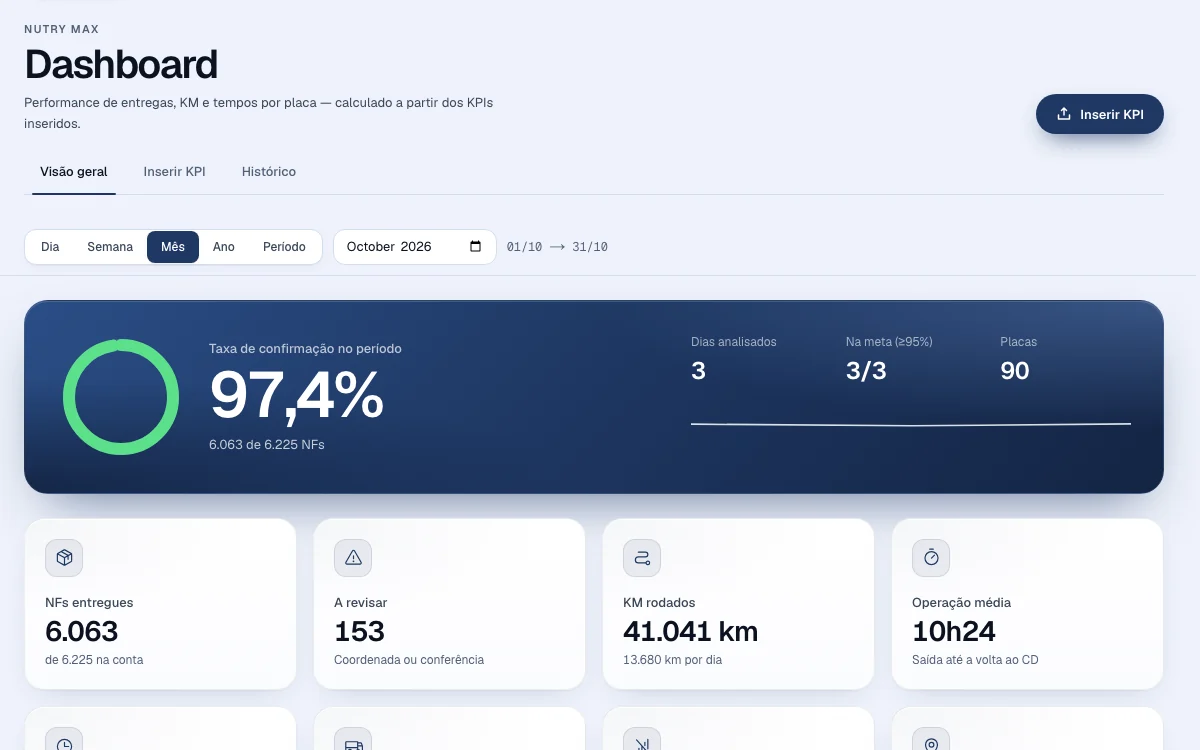The image size is (1200, 750).
Task: Select the Semana period filter
Action: pos(110,247)
